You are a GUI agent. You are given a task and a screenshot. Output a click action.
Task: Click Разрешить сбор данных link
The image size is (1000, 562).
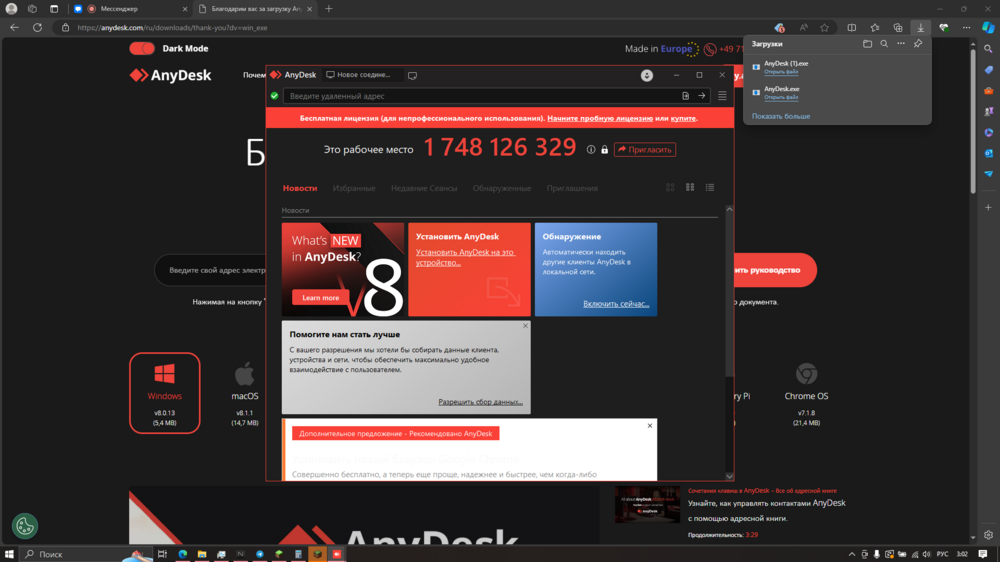coord(480,402)
